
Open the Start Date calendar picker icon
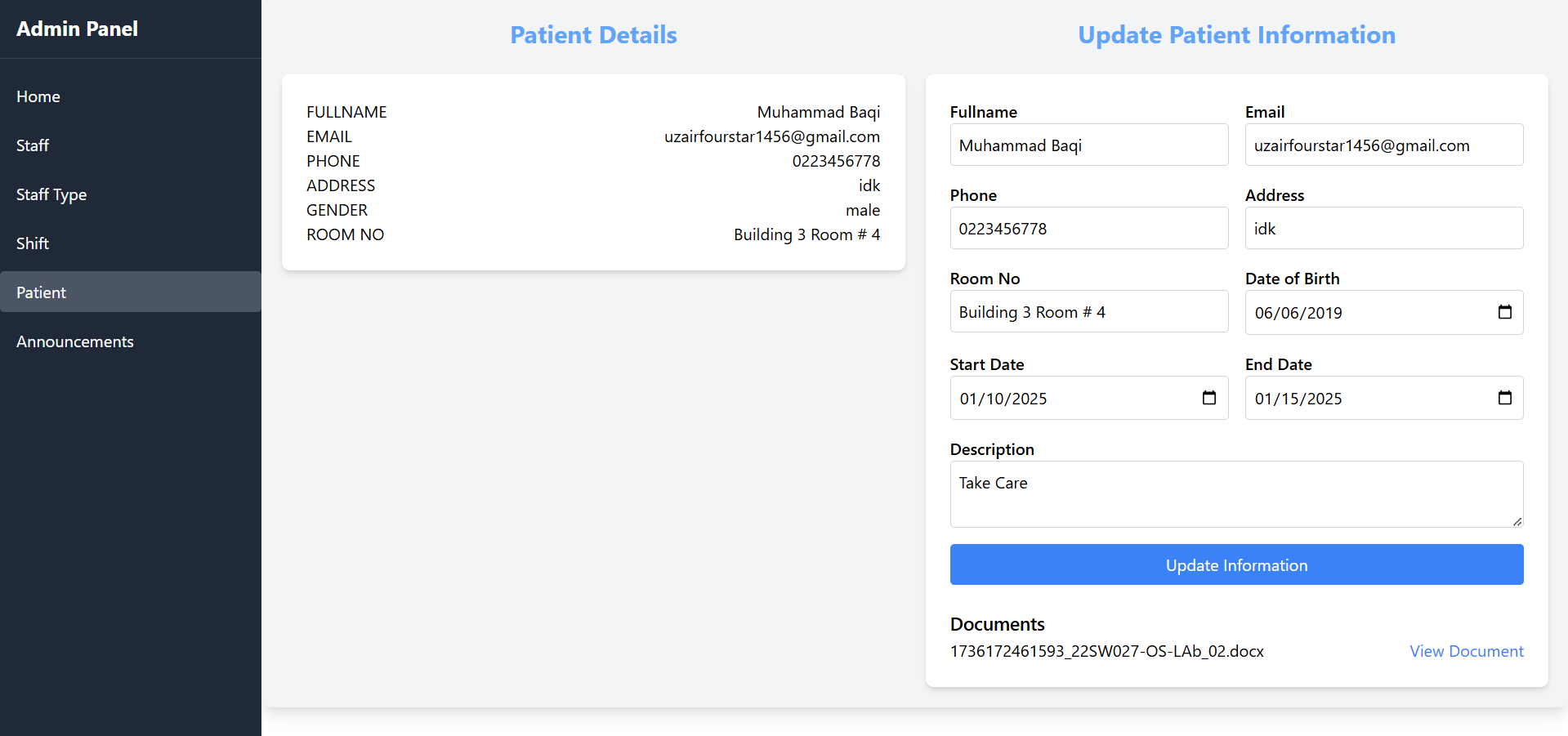1208,398
